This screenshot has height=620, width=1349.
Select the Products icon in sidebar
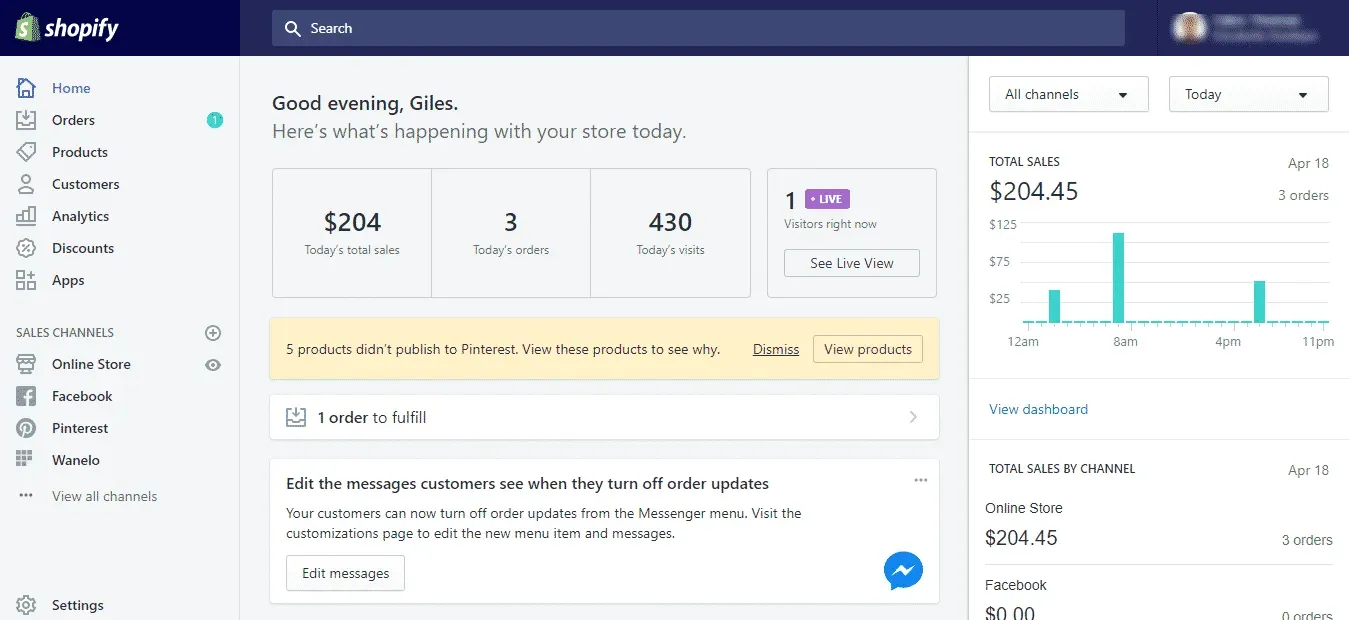[x=26, y=152]
